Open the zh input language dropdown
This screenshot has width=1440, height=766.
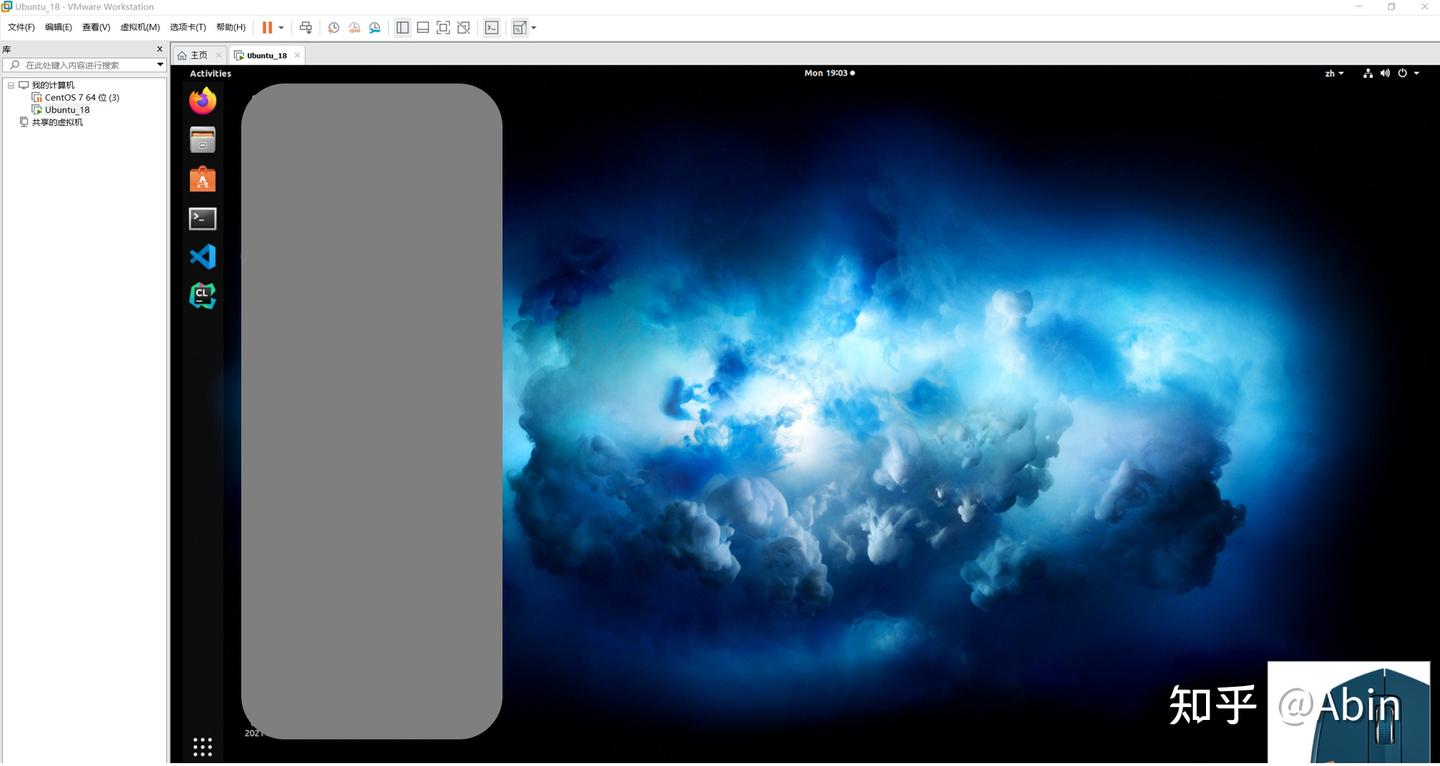[x=1334, y=73]
